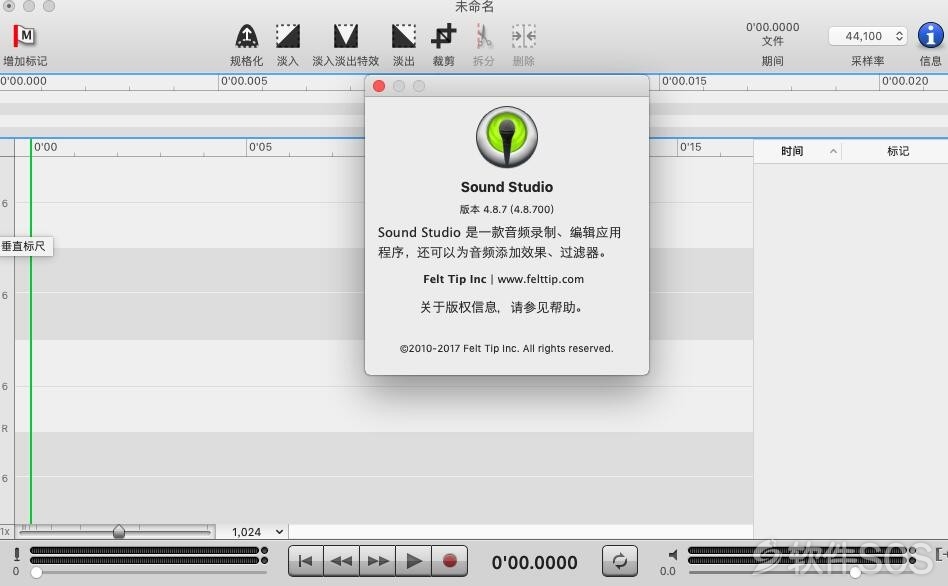Click the 0'00.020 mark on overview ruler
Image resolution: width=948 pixels, height=586 pixels.
pyautogui.click(x=904, y=81)
